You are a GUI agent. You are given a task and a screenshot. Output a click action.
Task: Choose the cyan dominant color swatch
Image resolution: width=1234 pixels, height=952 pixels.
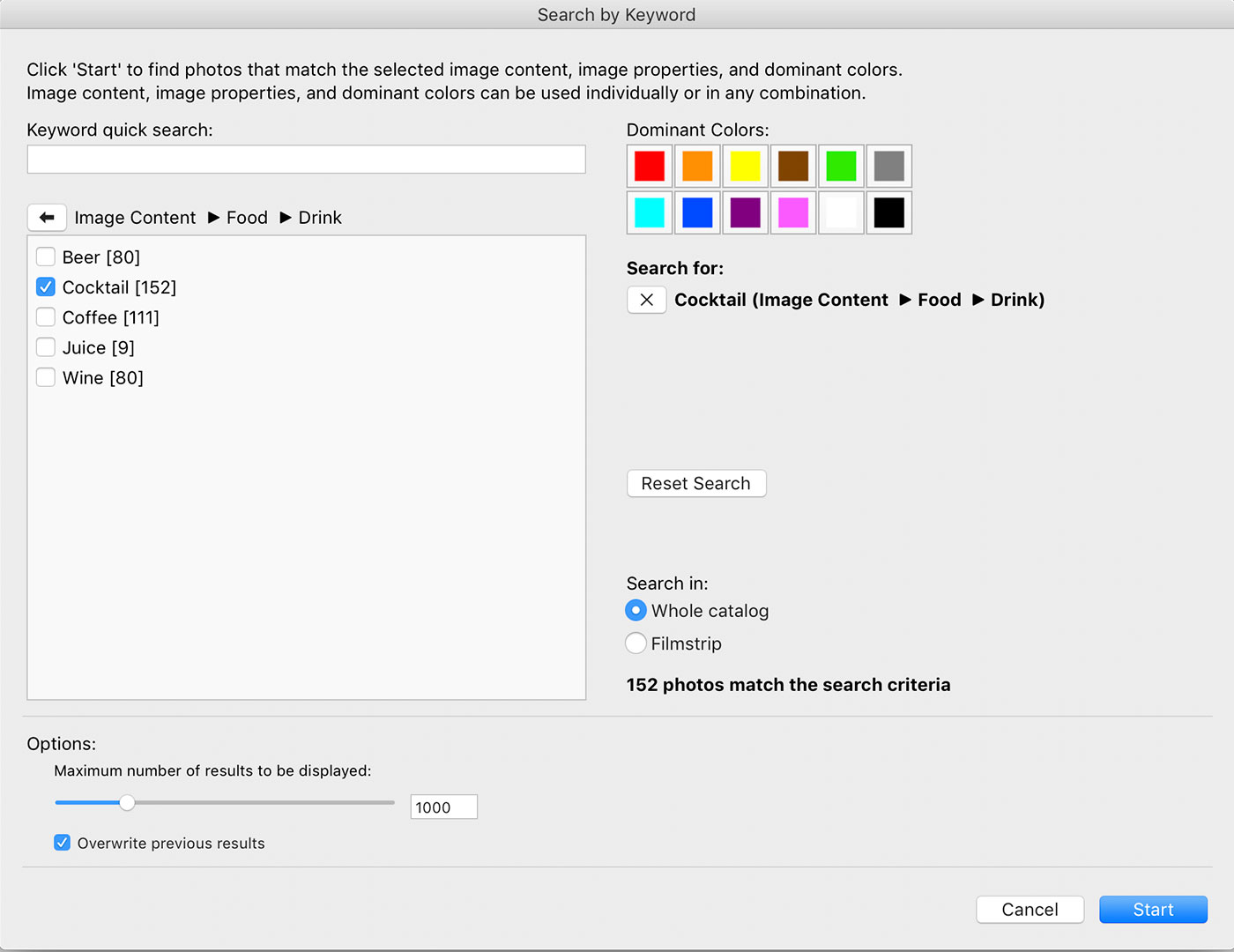click(650, 212)
